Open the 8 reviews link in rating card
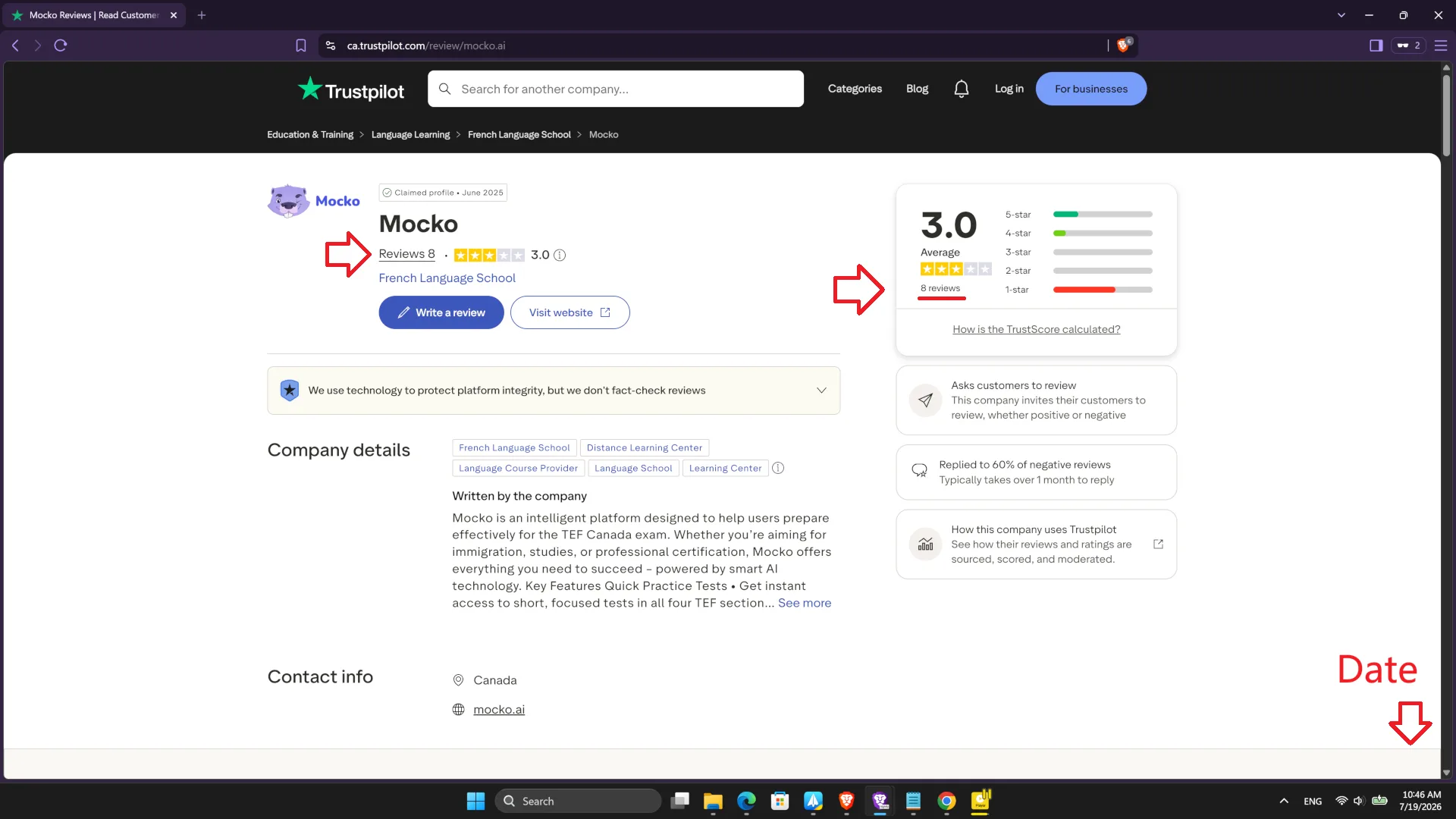 [940, 288]
